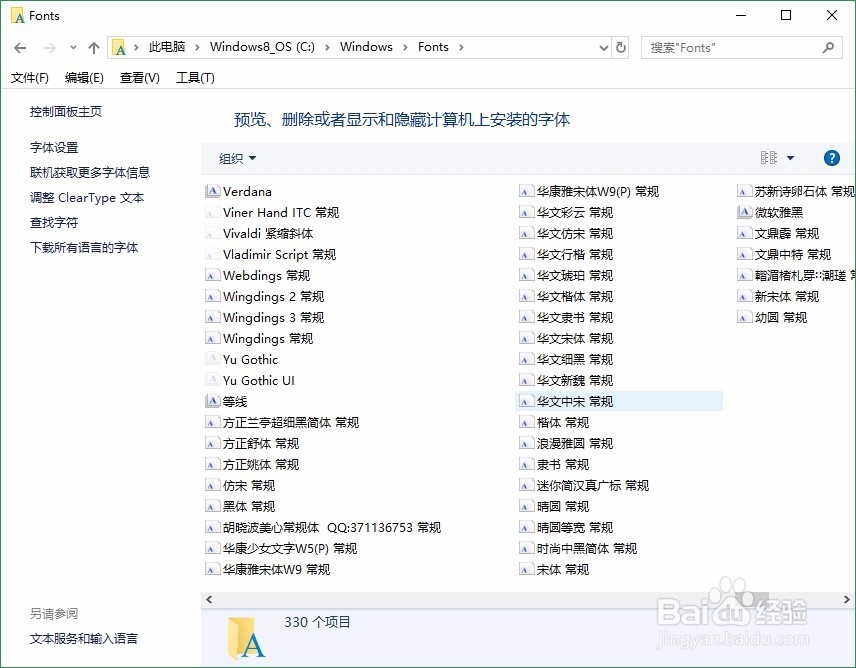This screenshot has width=856, height=668.
Task: Click the Windows8_OS (C:) breadcrumb
Action: [262, 47]
